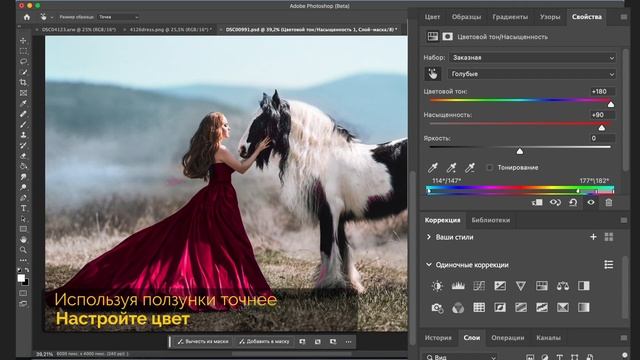Select the Type tool
The width and height of the screenshot is (640, 360).
[23, 208]
